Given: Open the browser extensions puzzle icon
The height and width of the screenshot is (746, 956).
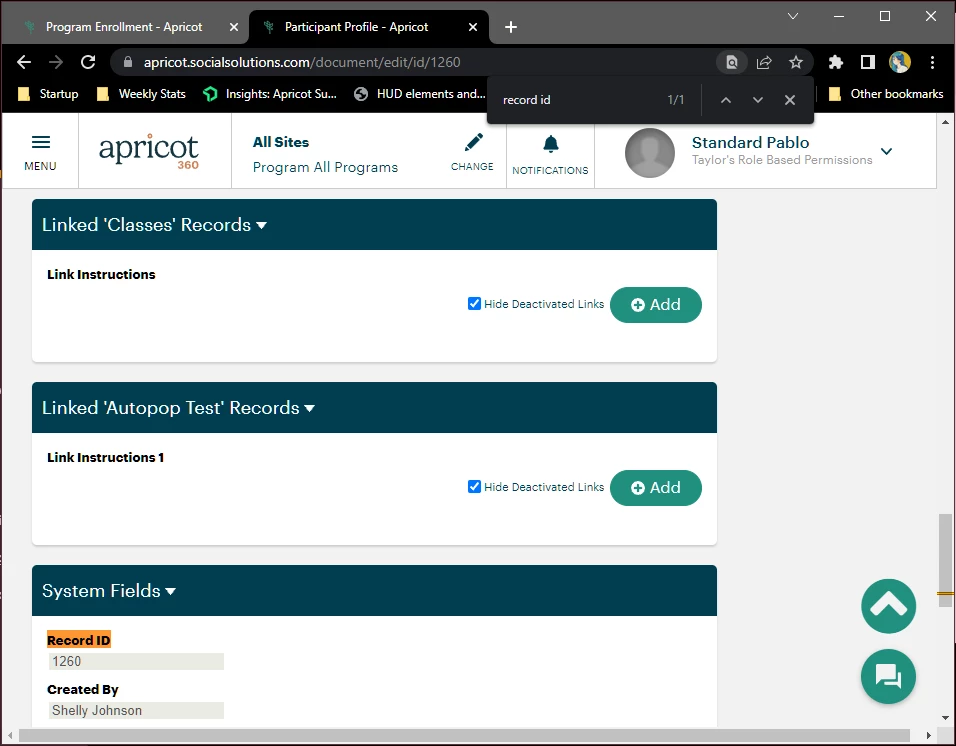Looking at the screenshot, I should click(x=836, y=62).
